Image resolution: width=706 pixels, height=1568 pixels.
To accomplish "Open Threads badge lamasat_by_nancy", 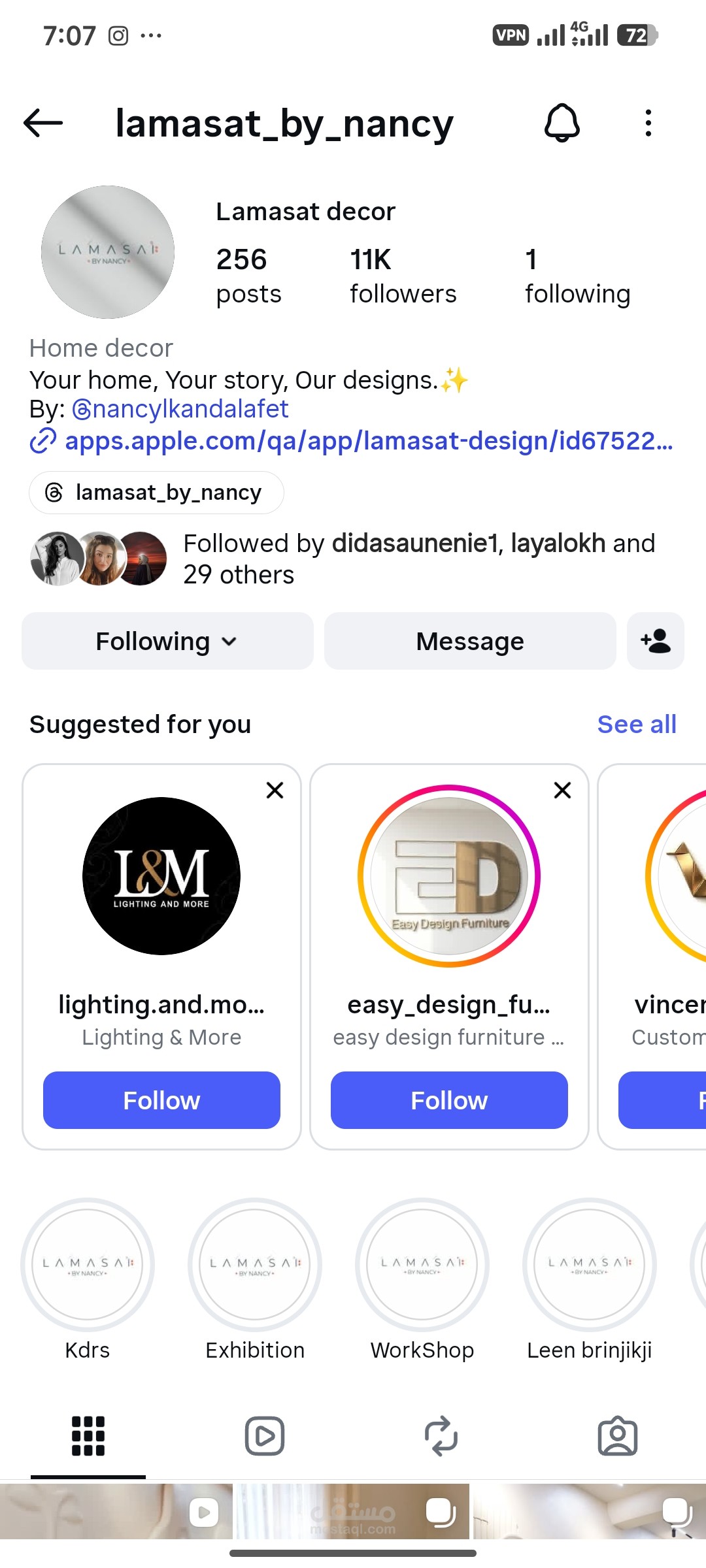I will point(156,493).
